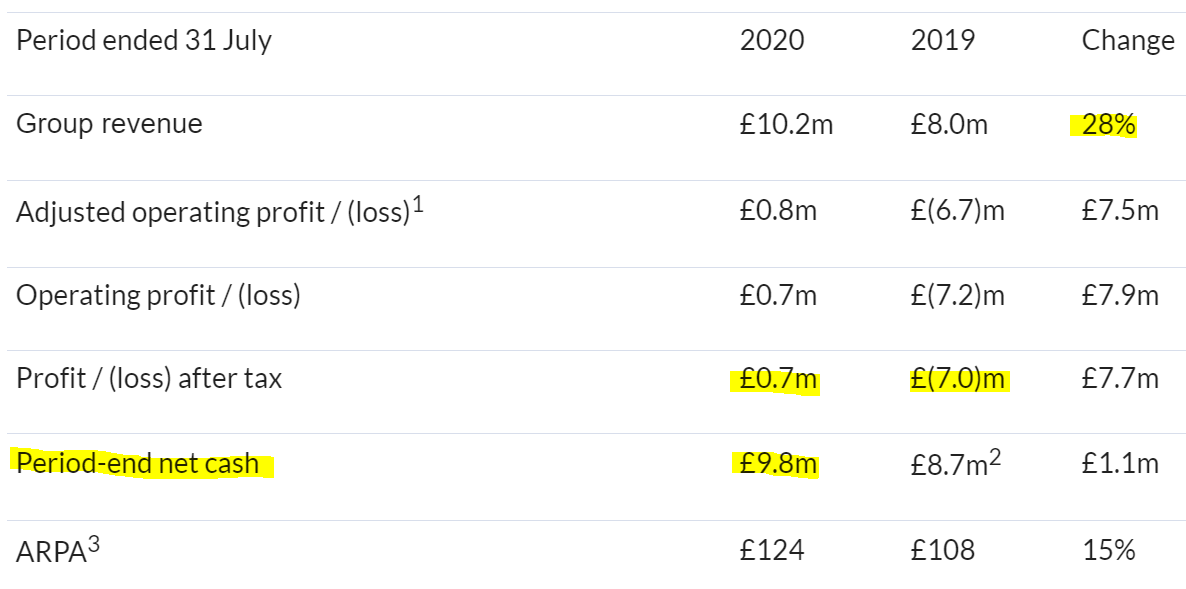Click the £124 ARPA value

(x=772, y=550)
